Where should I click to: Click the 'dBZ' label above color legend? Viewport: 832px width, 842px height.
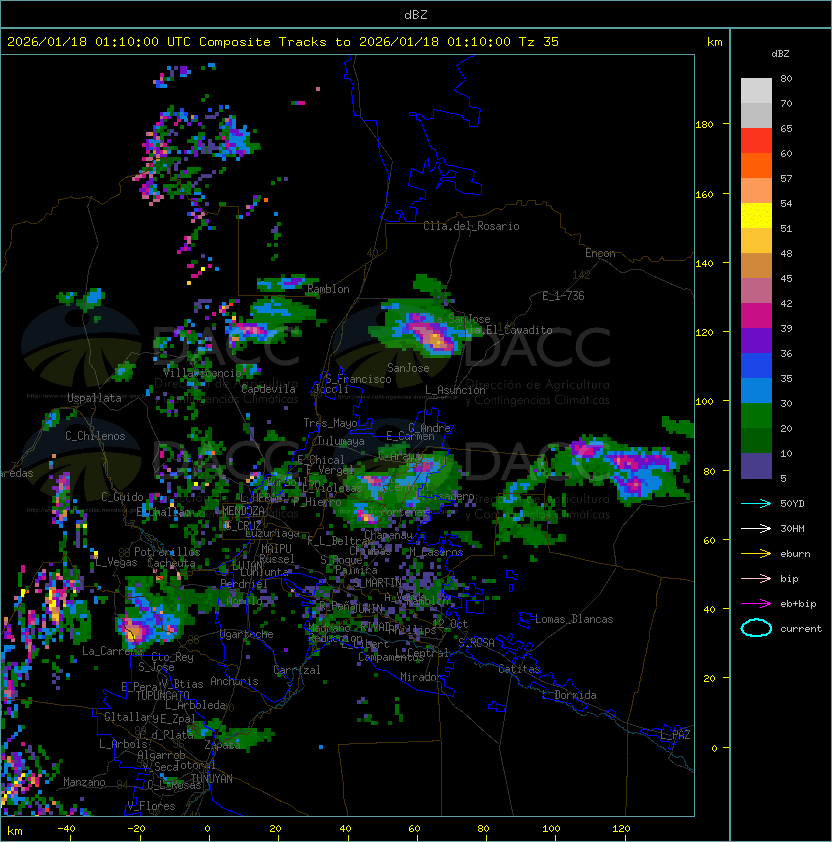(x=780, y=54)
